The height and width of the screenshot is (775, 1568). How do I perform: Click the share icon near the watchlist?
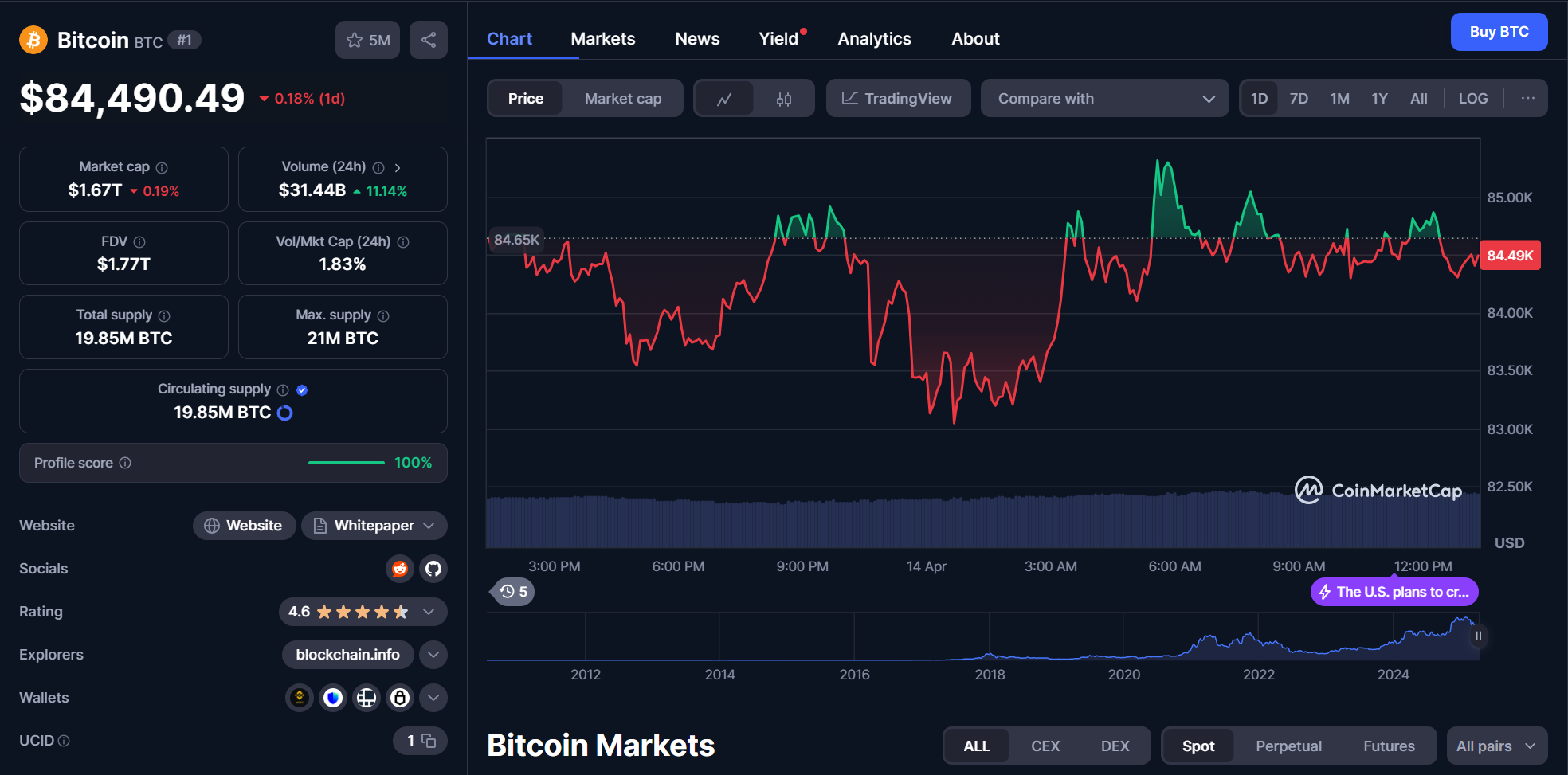point(428,40)
